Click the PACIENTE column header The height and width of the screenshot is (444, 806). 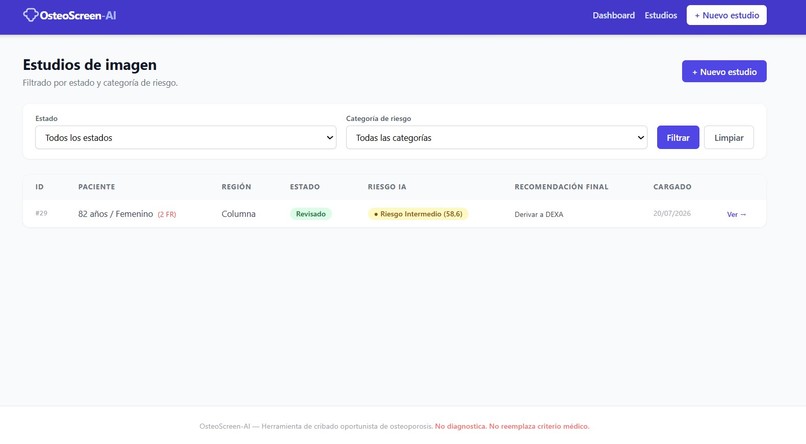[97, 187]
